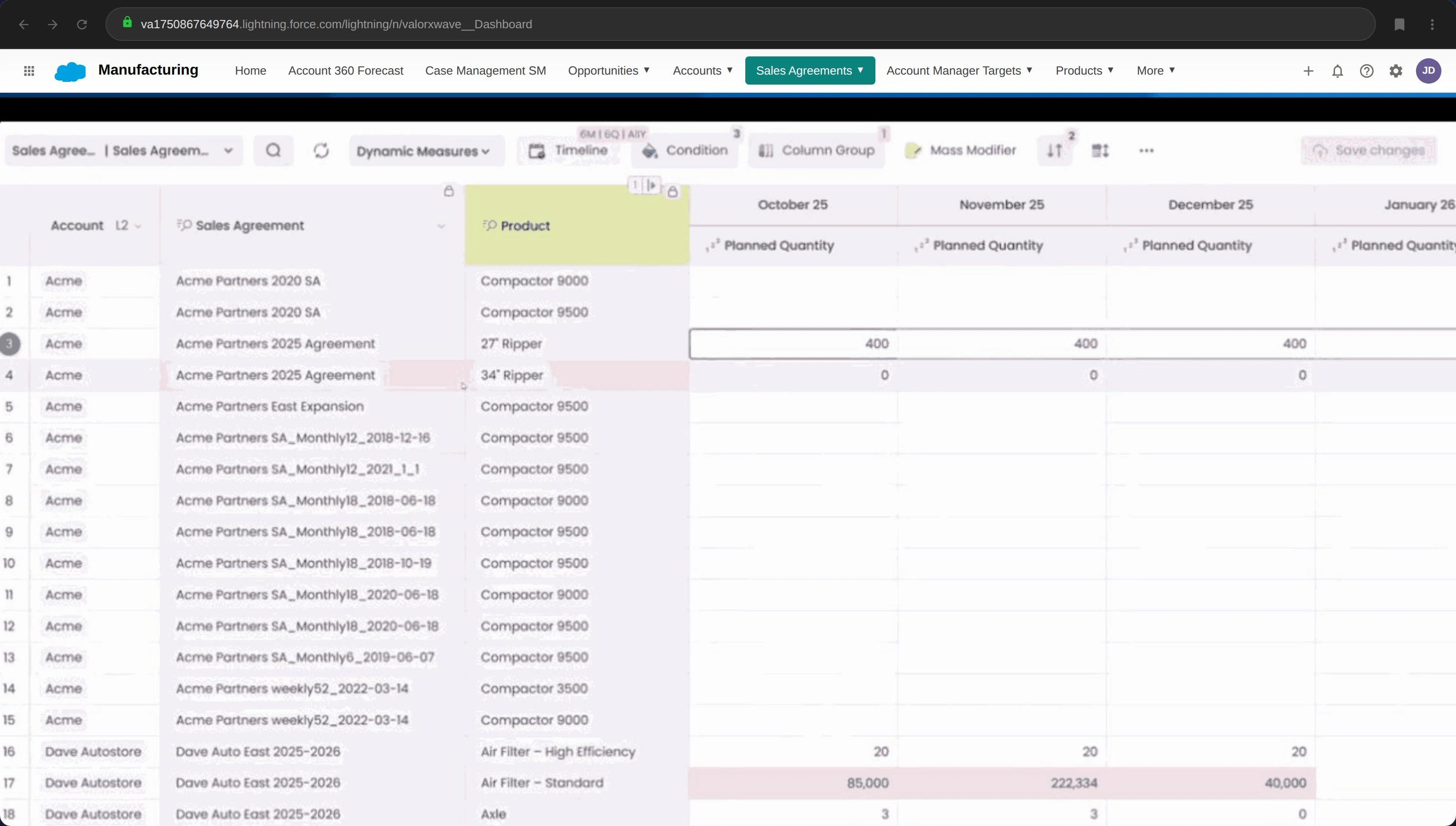Click the Product column header
The width and height of the screenshot is (1456, 826).
(576, 225)
